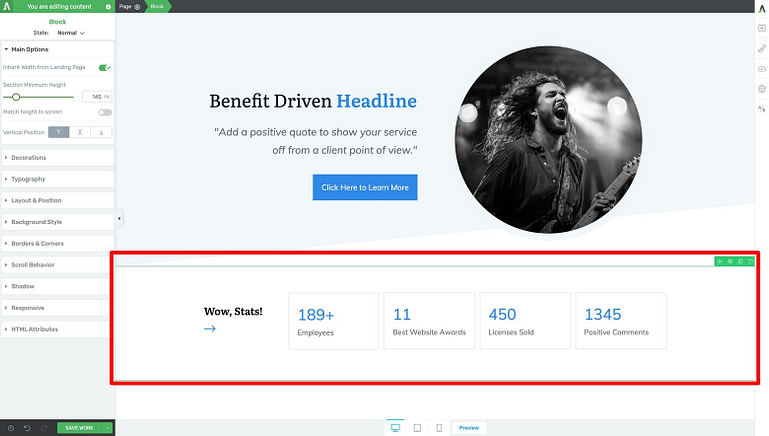Expand the Typography section
The image size is (769, 436).
pyautogui.click(x=57, y=179)
